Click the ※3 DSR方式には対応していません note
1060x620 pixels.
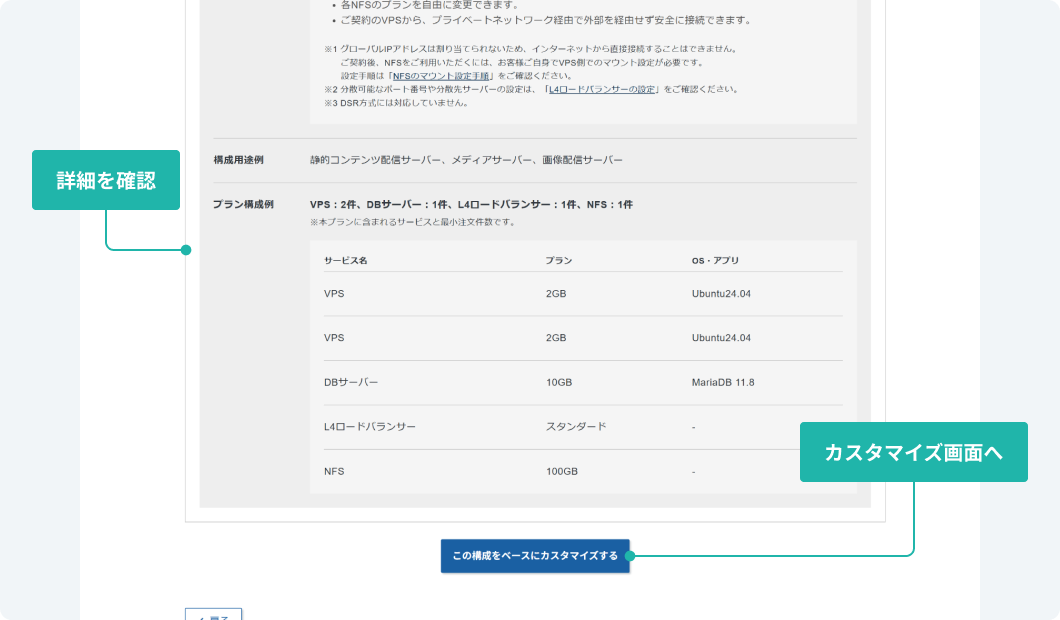point(396,103)
